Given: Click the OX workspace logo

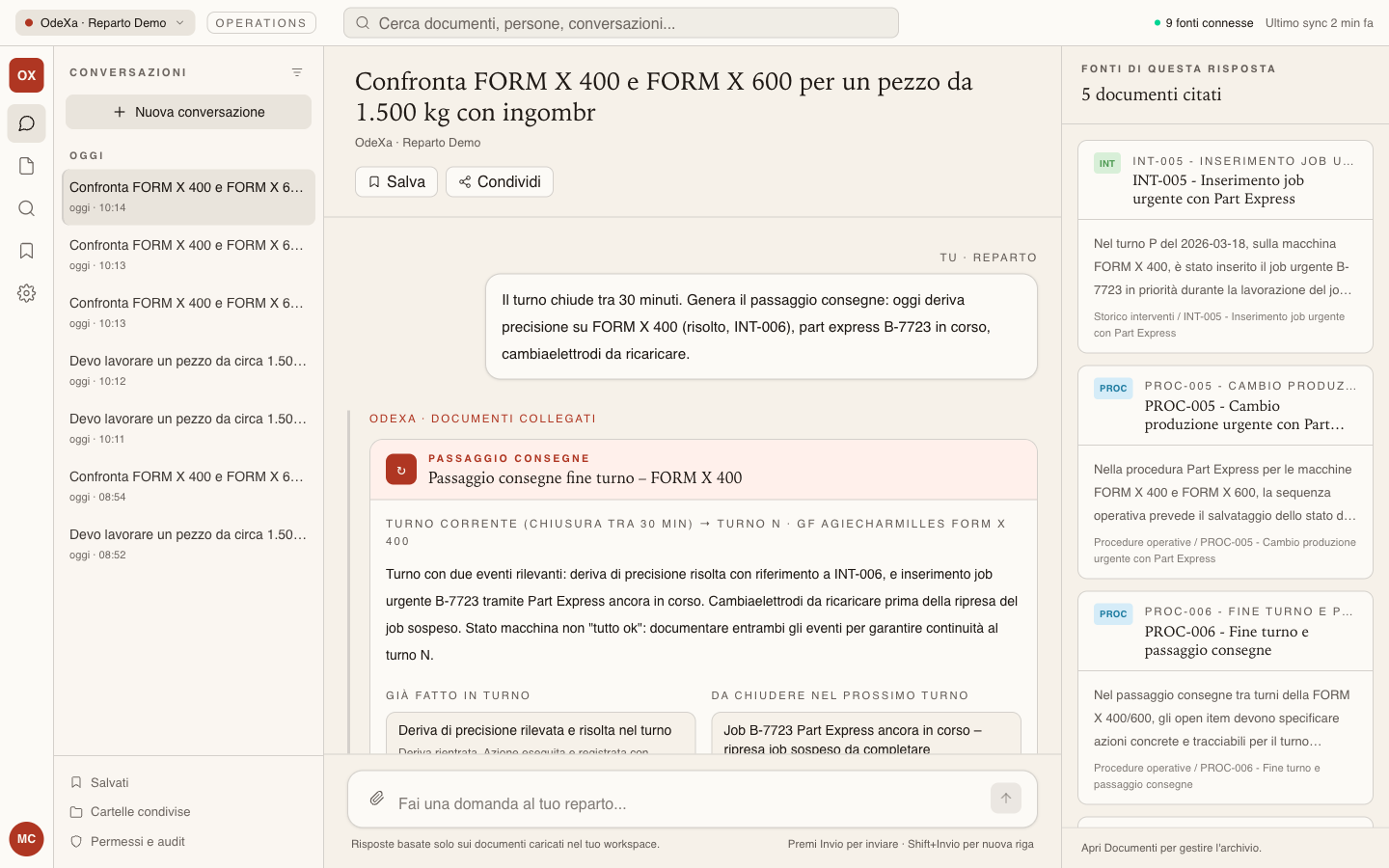Looking at the screenshot, I should (x=26, y=74).
